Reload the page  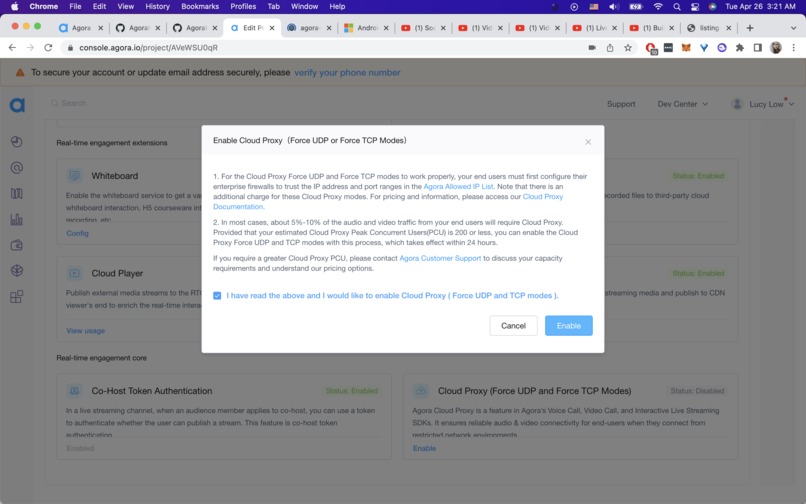click(x=48, y=48)
